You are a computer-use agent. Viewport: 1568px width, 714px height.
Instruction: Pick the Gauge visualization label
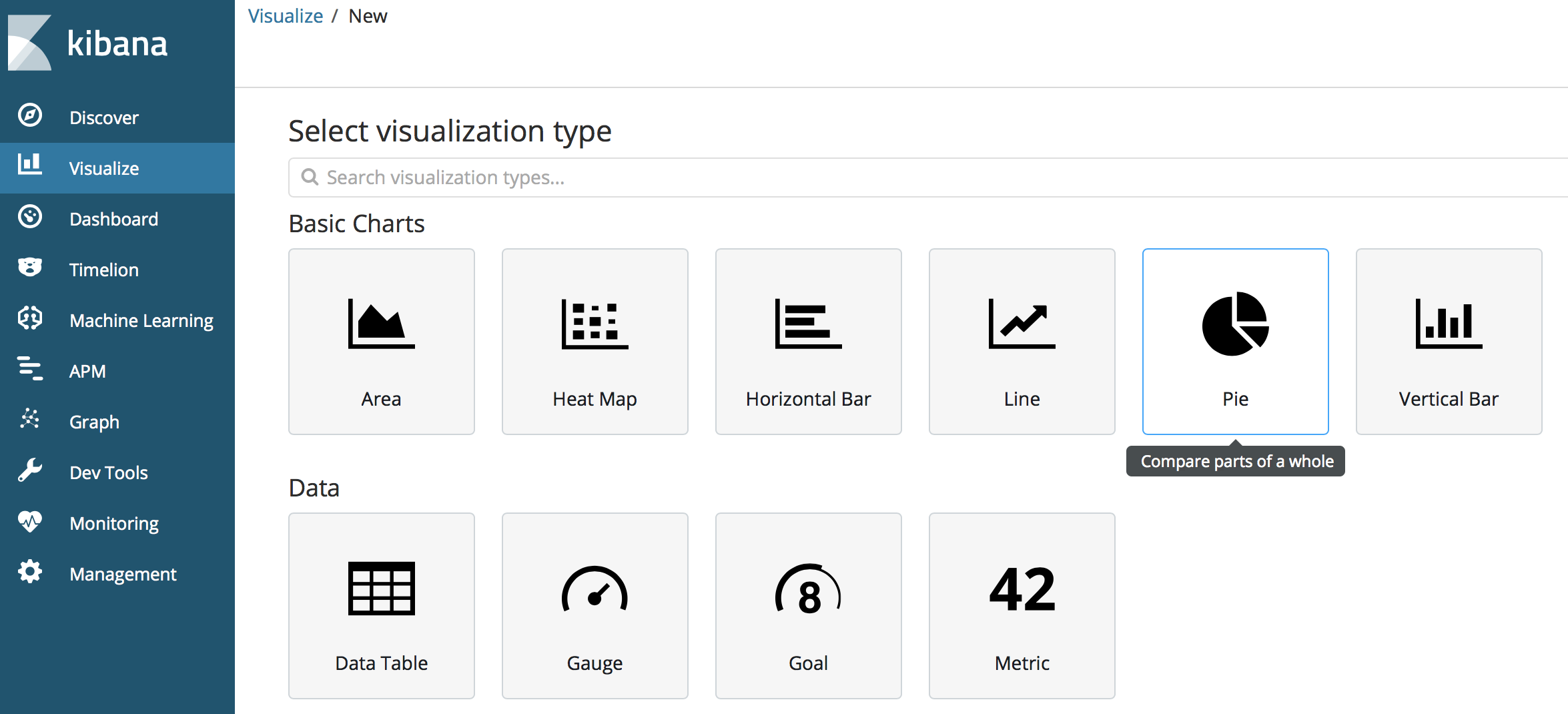[x=595, y=664]
